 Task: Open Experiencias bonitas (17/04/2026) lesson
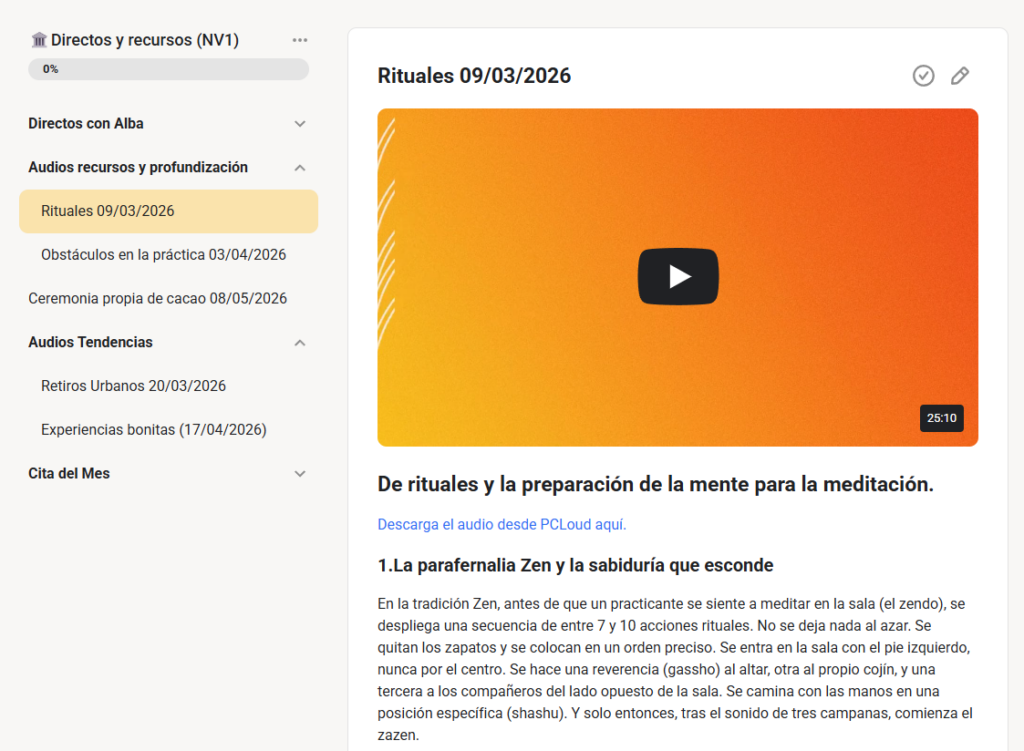[x=153, y=430]
